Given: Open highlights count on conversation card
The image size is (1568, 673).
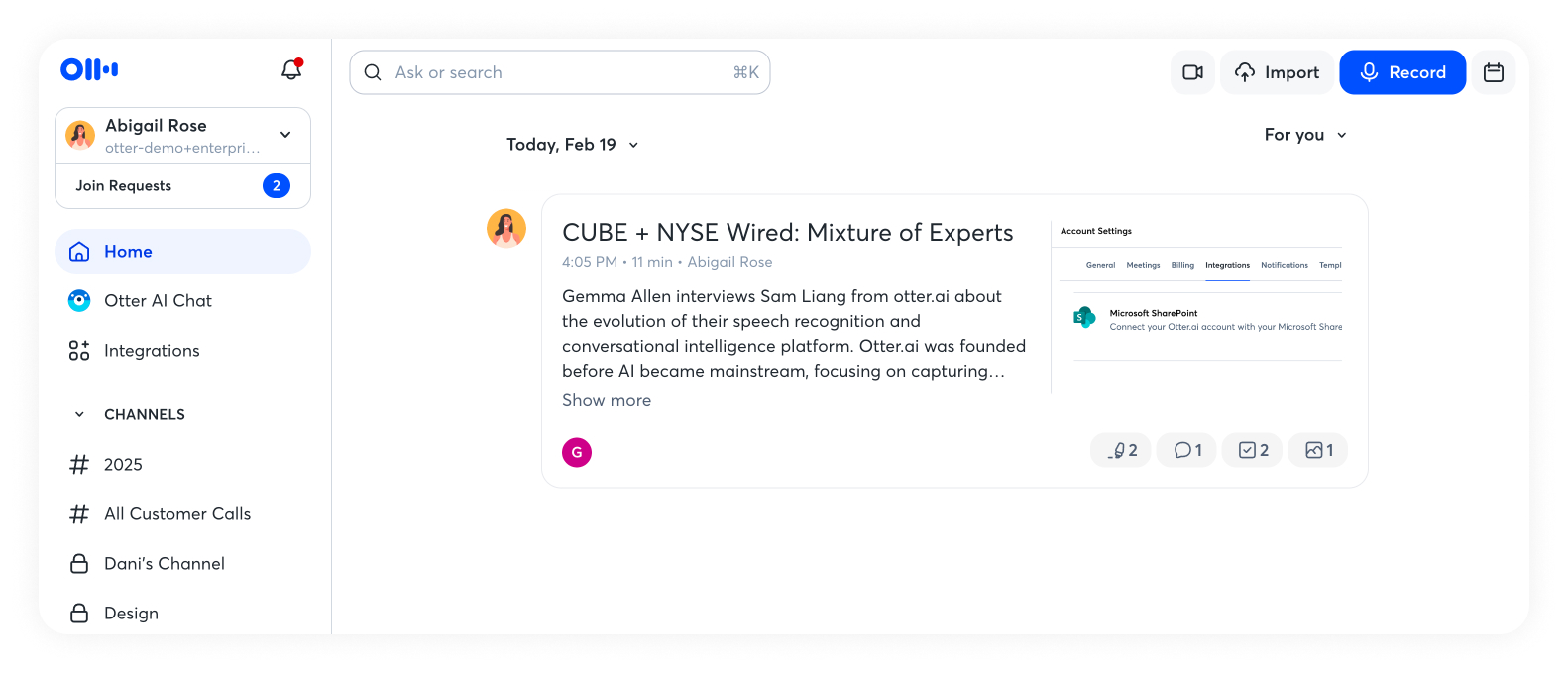Looking at the screenshot, I should click(x=1121, y=450).
